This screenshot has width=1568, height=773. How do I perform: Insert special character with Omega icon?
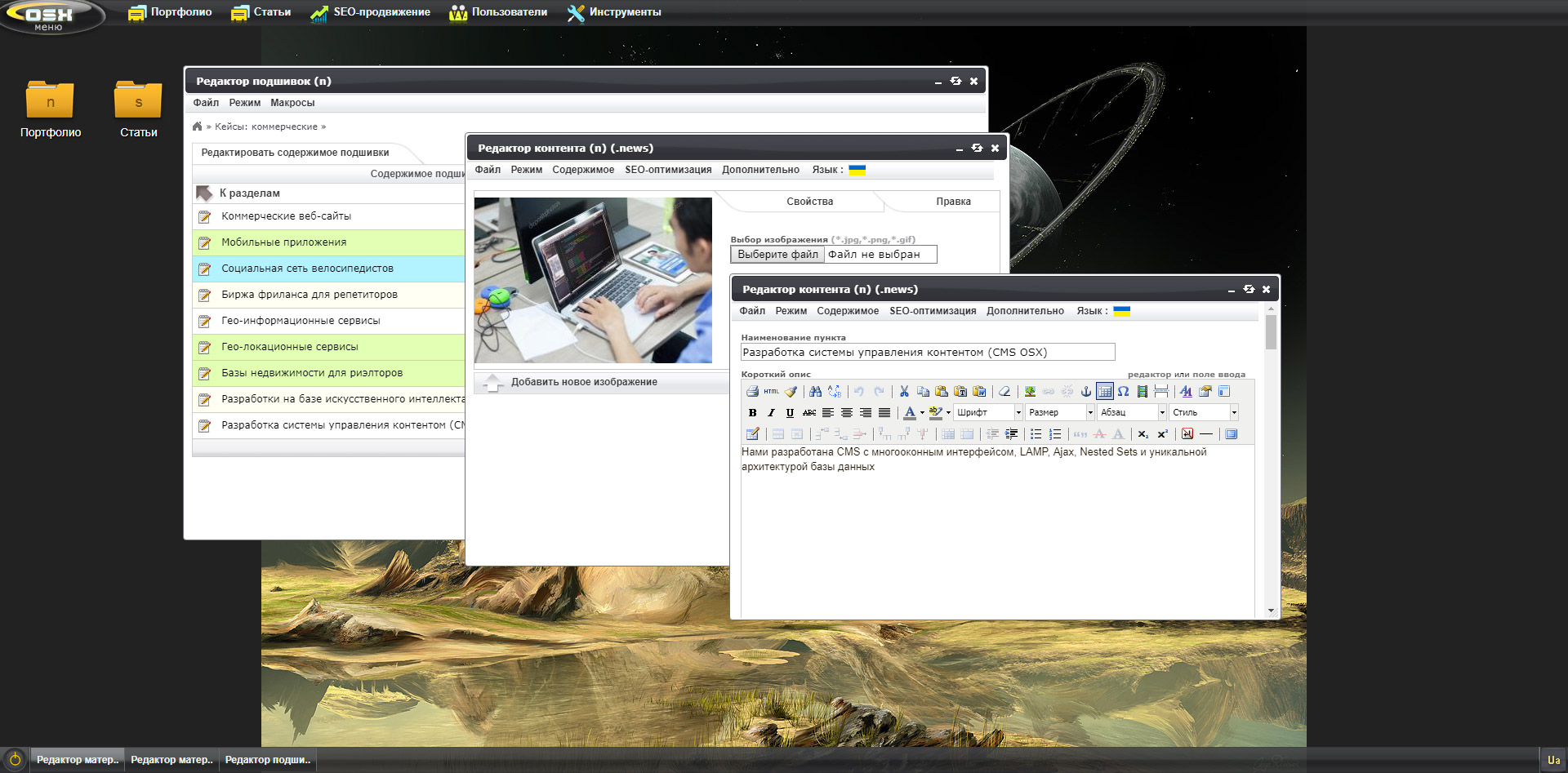point(1124,392)
